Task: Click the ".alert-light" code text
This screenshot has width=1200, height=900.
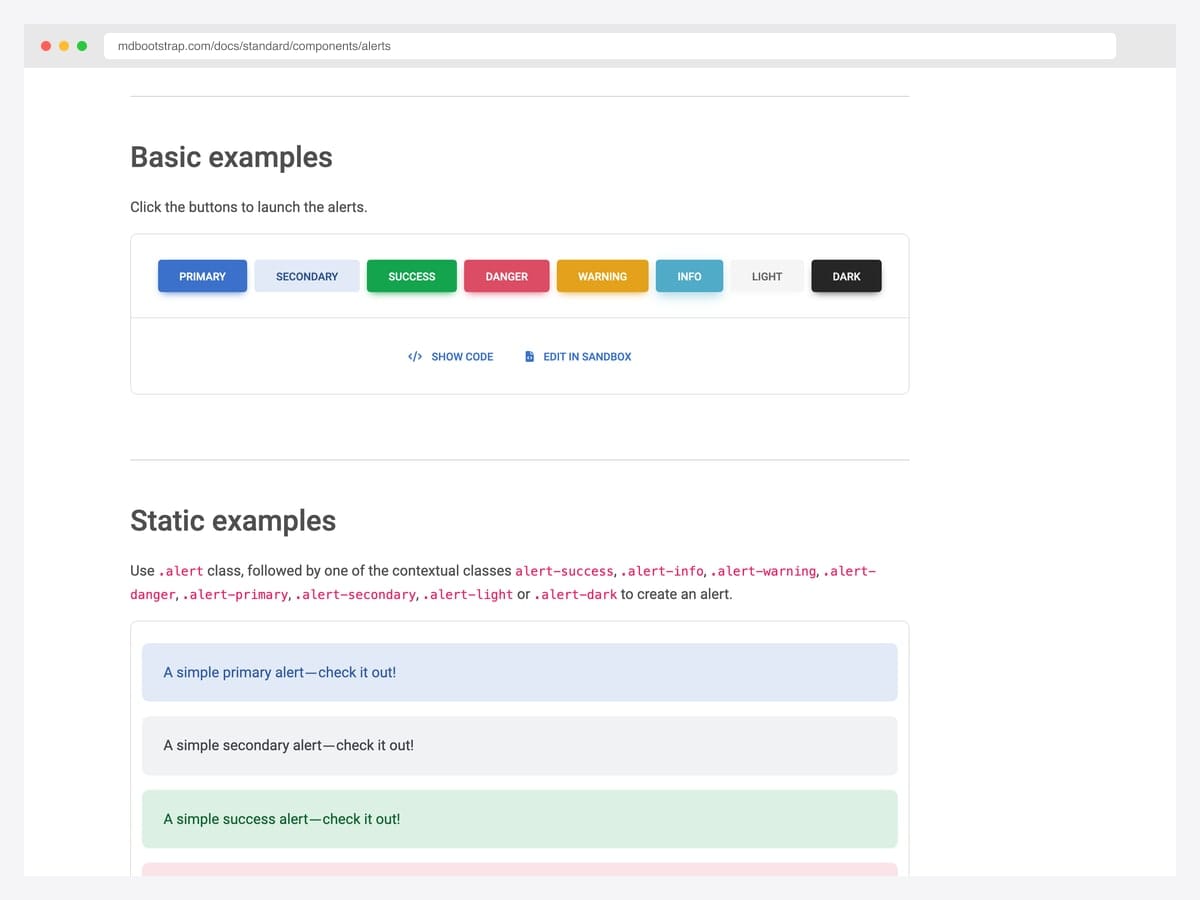Action: (468, 595)
